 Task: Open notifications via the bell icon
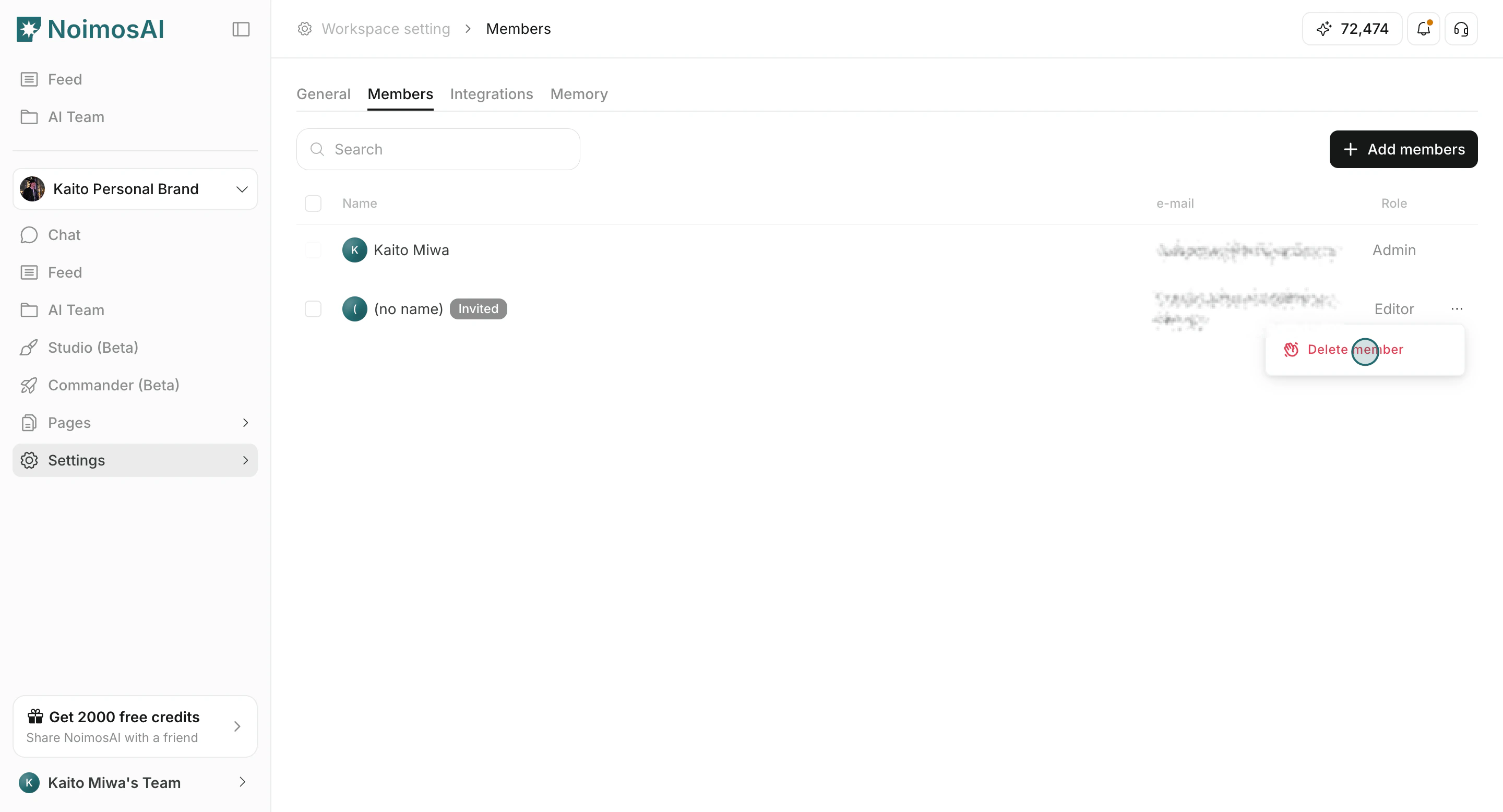[x=1424, y=29]
